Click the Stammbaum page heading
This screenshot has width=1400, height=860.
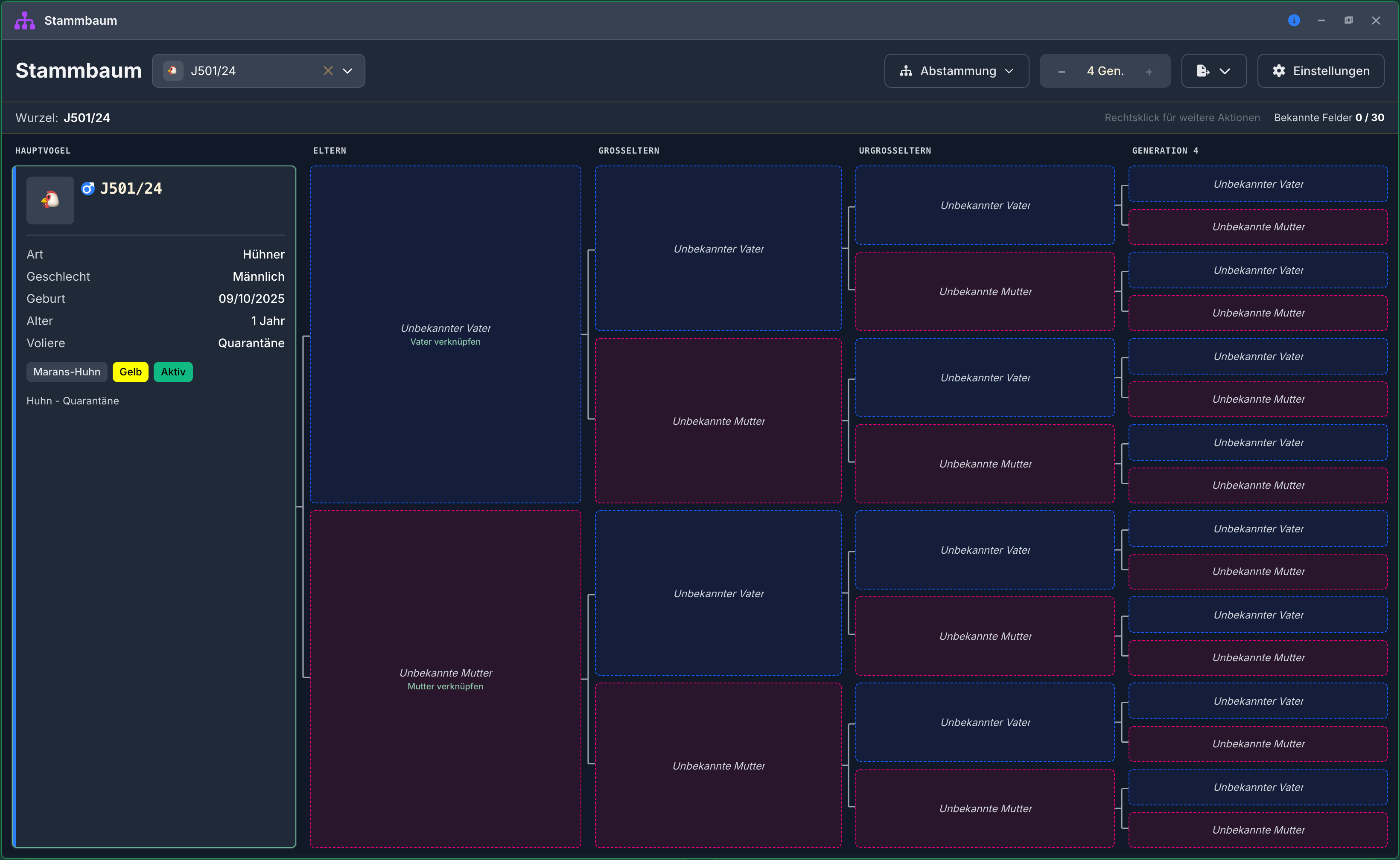pos(79,70)
